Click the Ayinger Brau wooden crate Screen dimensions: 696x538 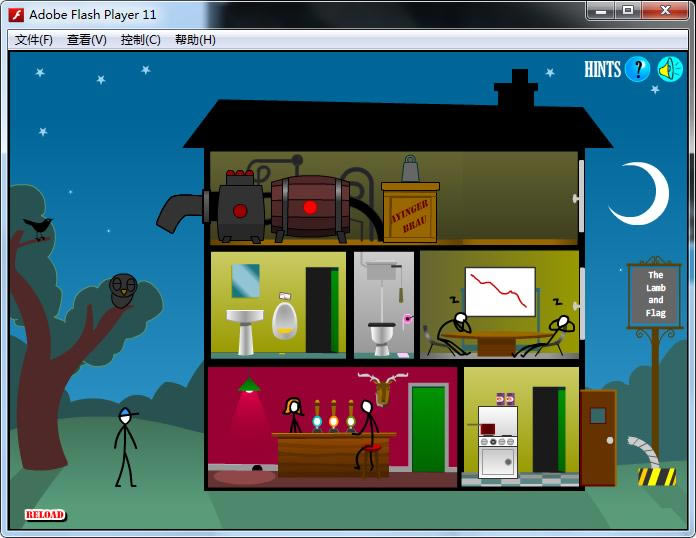[x=410, y=212]
